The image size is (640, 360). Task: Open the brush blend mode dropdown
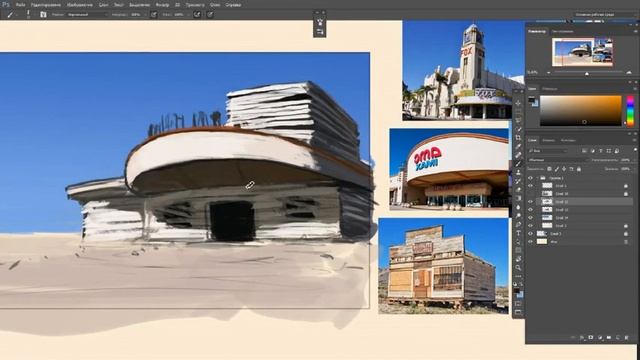click(x=87, y=14)
